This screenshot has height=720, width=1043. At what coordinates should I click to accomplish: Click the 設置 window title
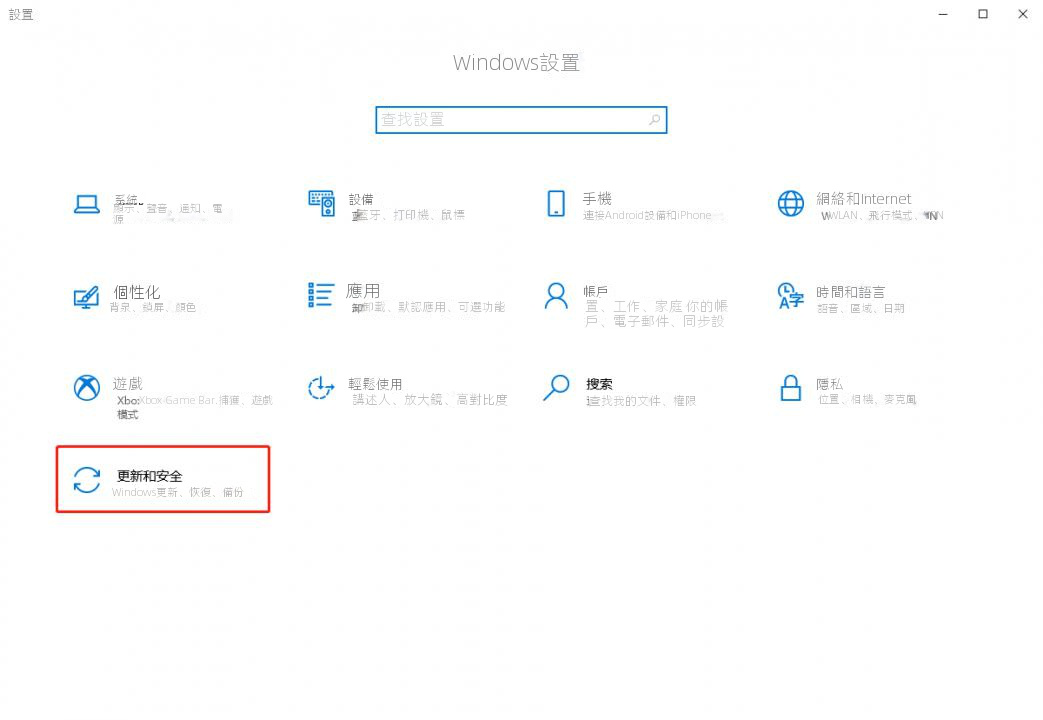click(x=21, y=14)
